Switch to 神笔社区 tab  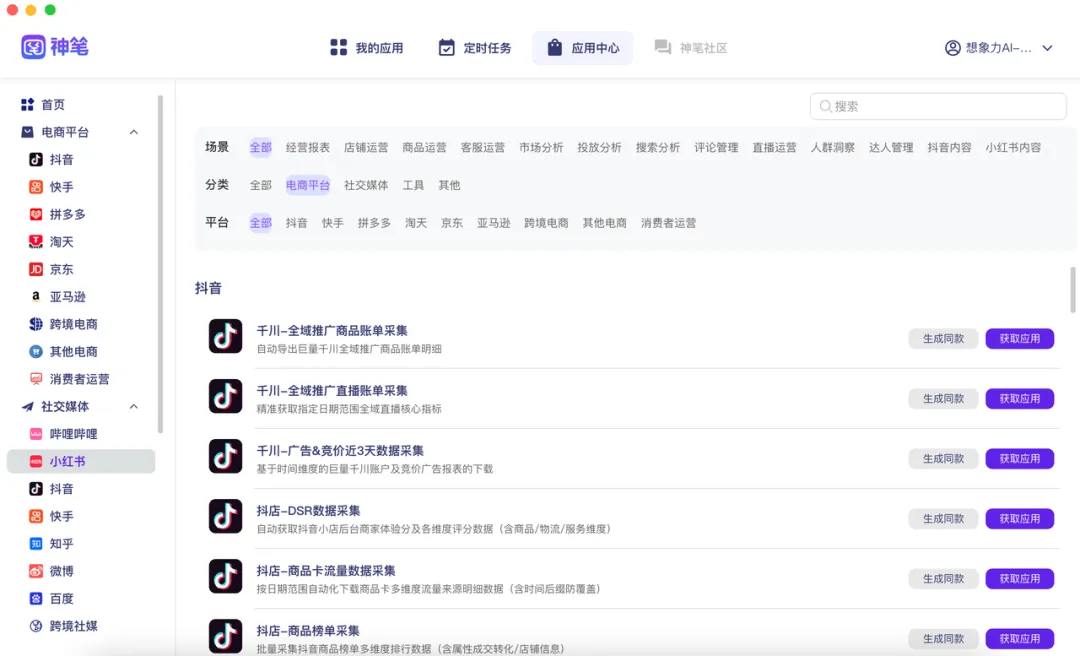click(x=691, y=48)
